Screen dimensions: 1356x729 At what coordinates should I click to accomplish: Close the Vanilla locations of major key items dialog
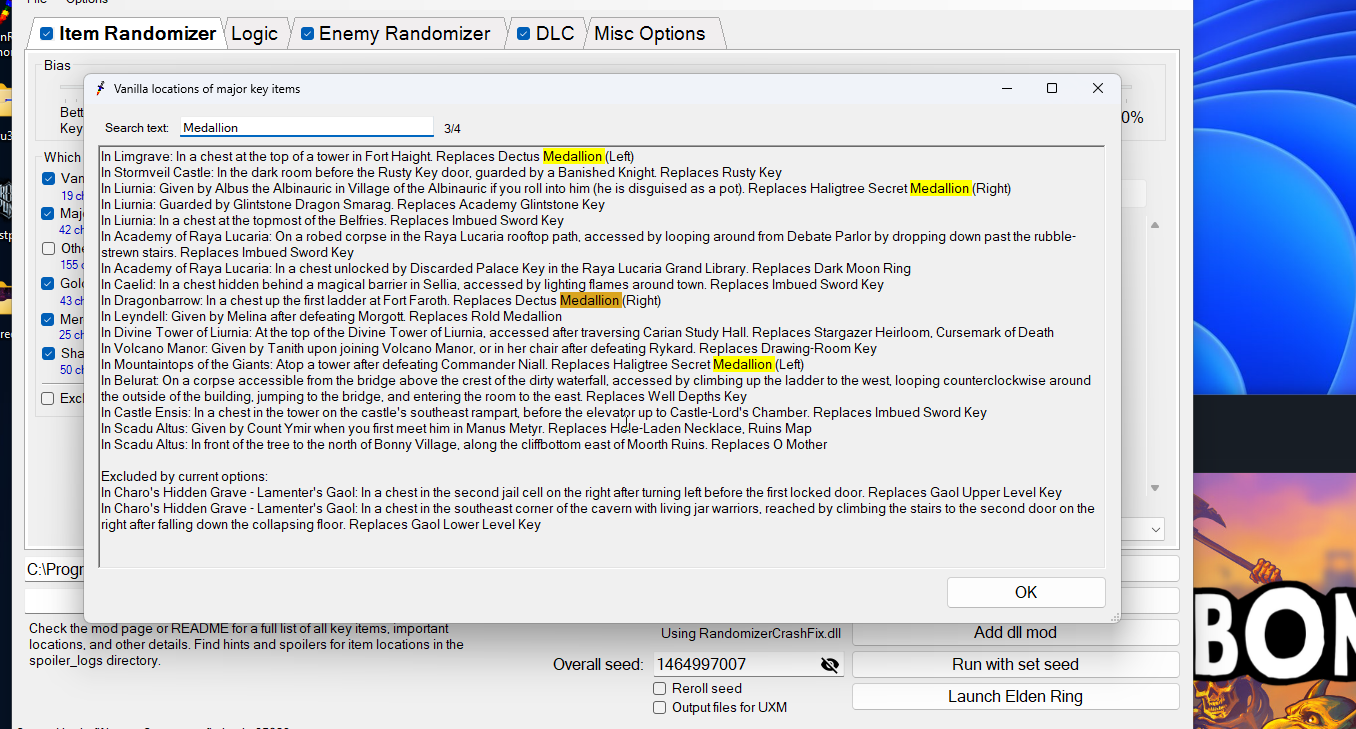click(1098, 88)
